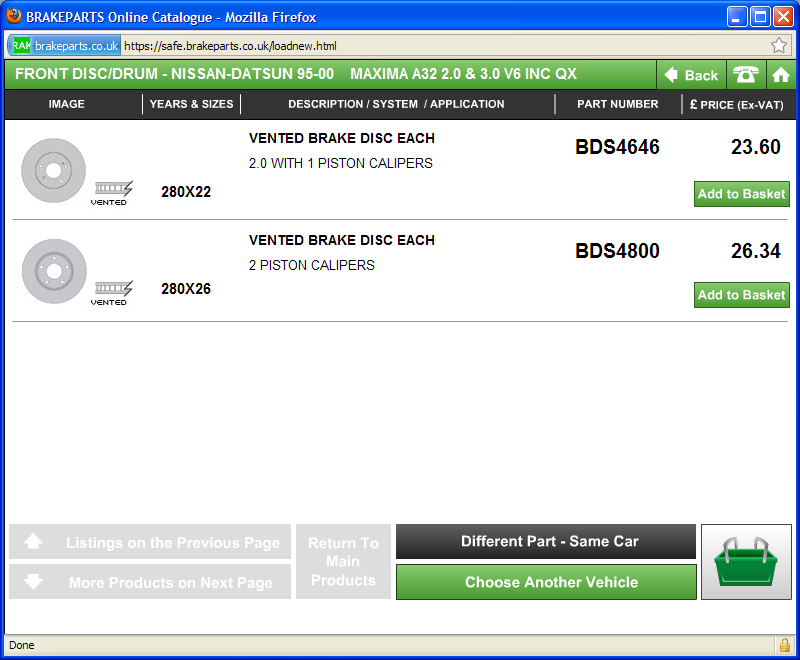Click Return To Main Products
This screenshot has height=660, width=800.
[x=343, y=562]
